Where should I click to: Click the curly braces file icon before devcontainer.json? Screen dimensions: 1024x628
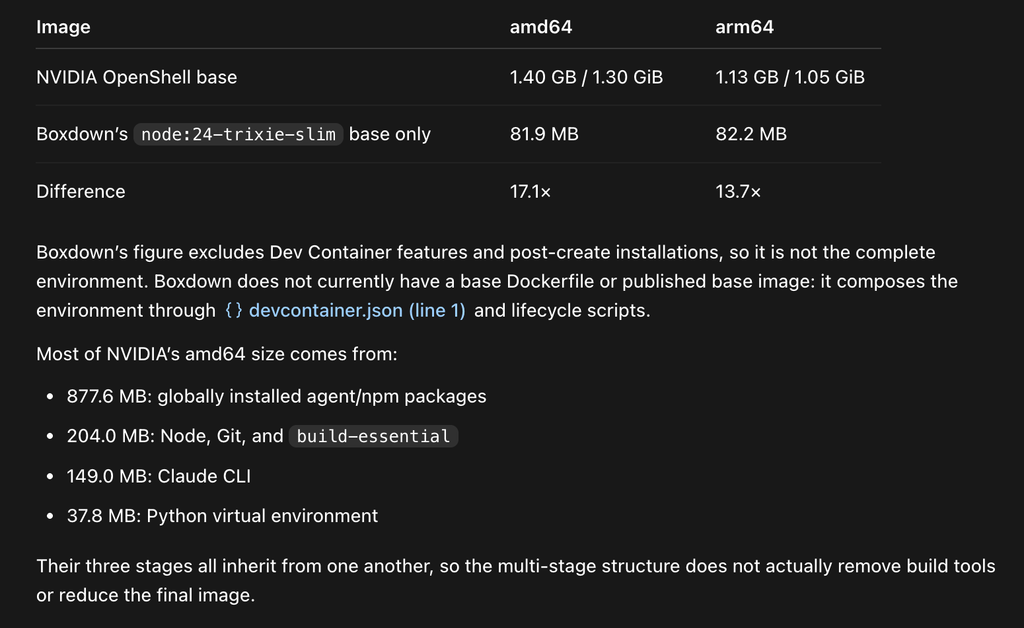234,310
